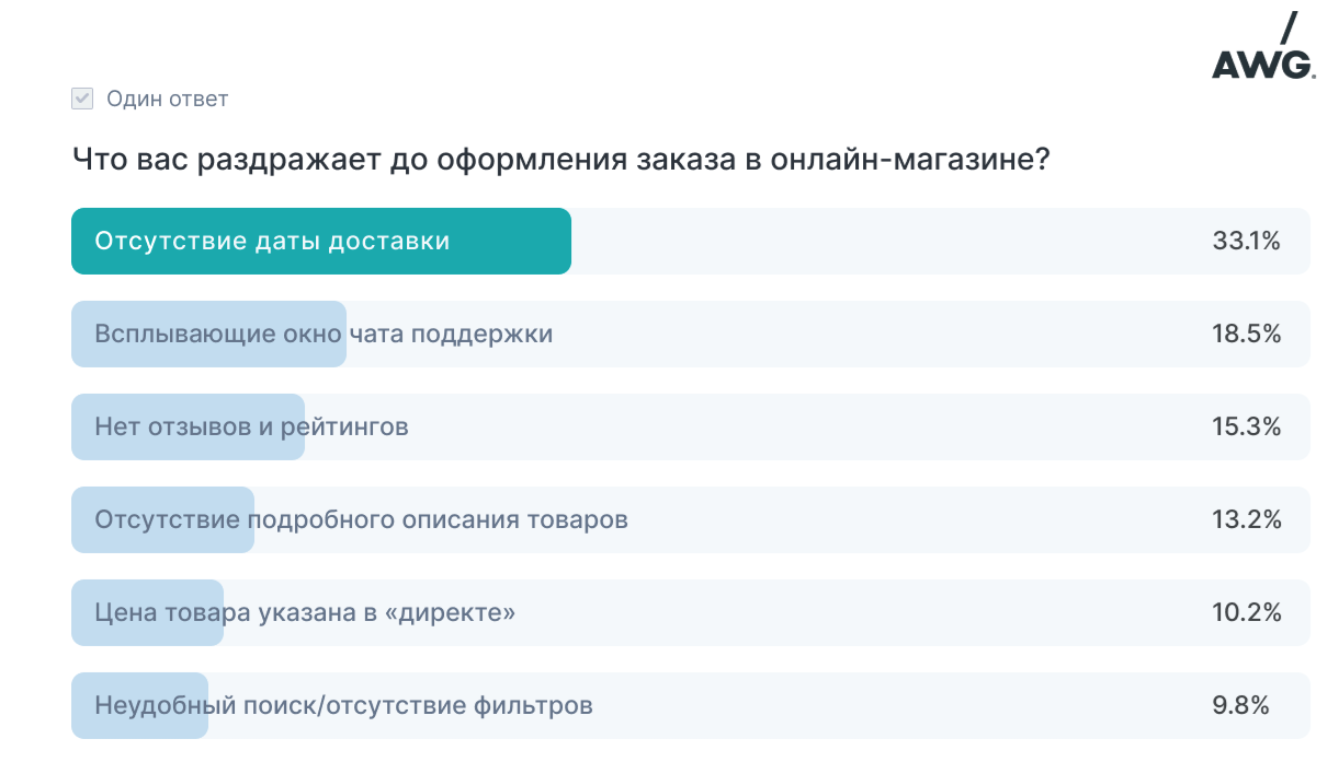Toggle the Один ответ checkbox
Viewport: 1332px width, 778px height.
(x=82, y=99)
